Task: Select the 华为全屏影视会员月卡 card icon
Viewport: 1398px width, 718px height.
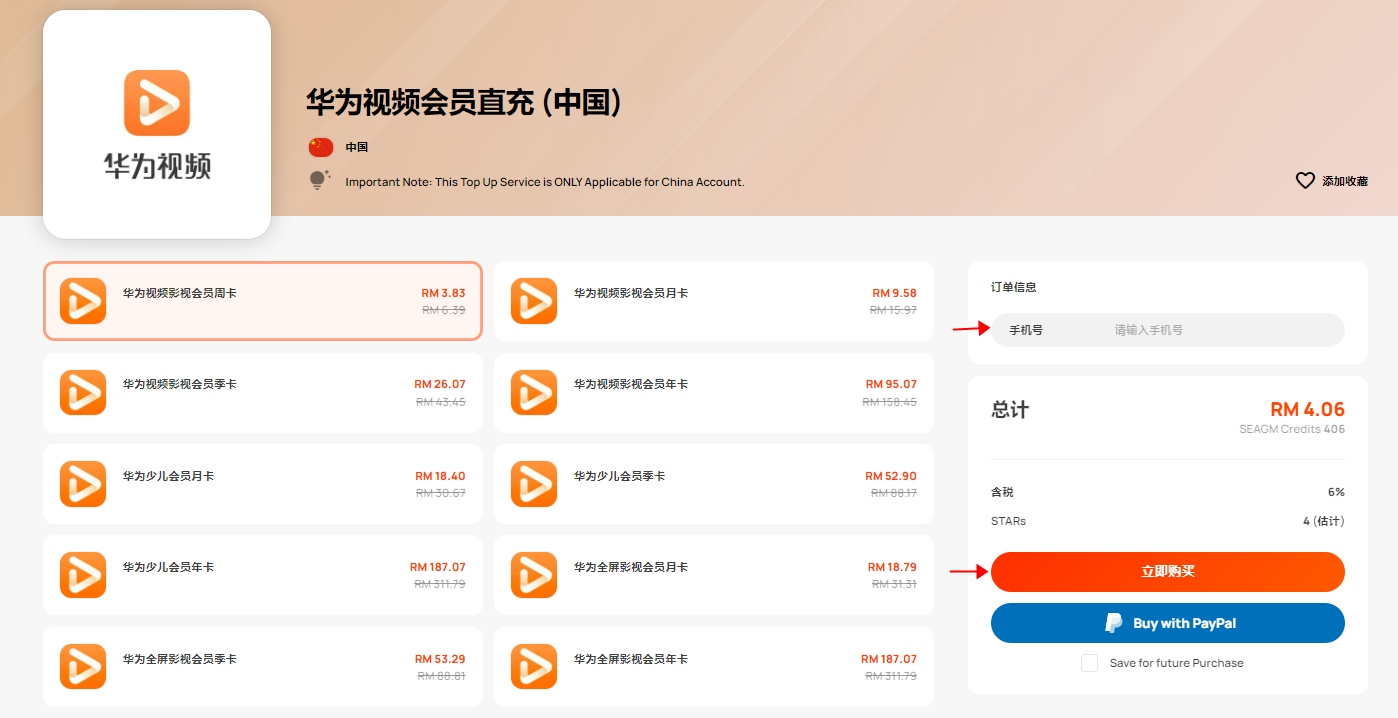Action: (534, 575)
